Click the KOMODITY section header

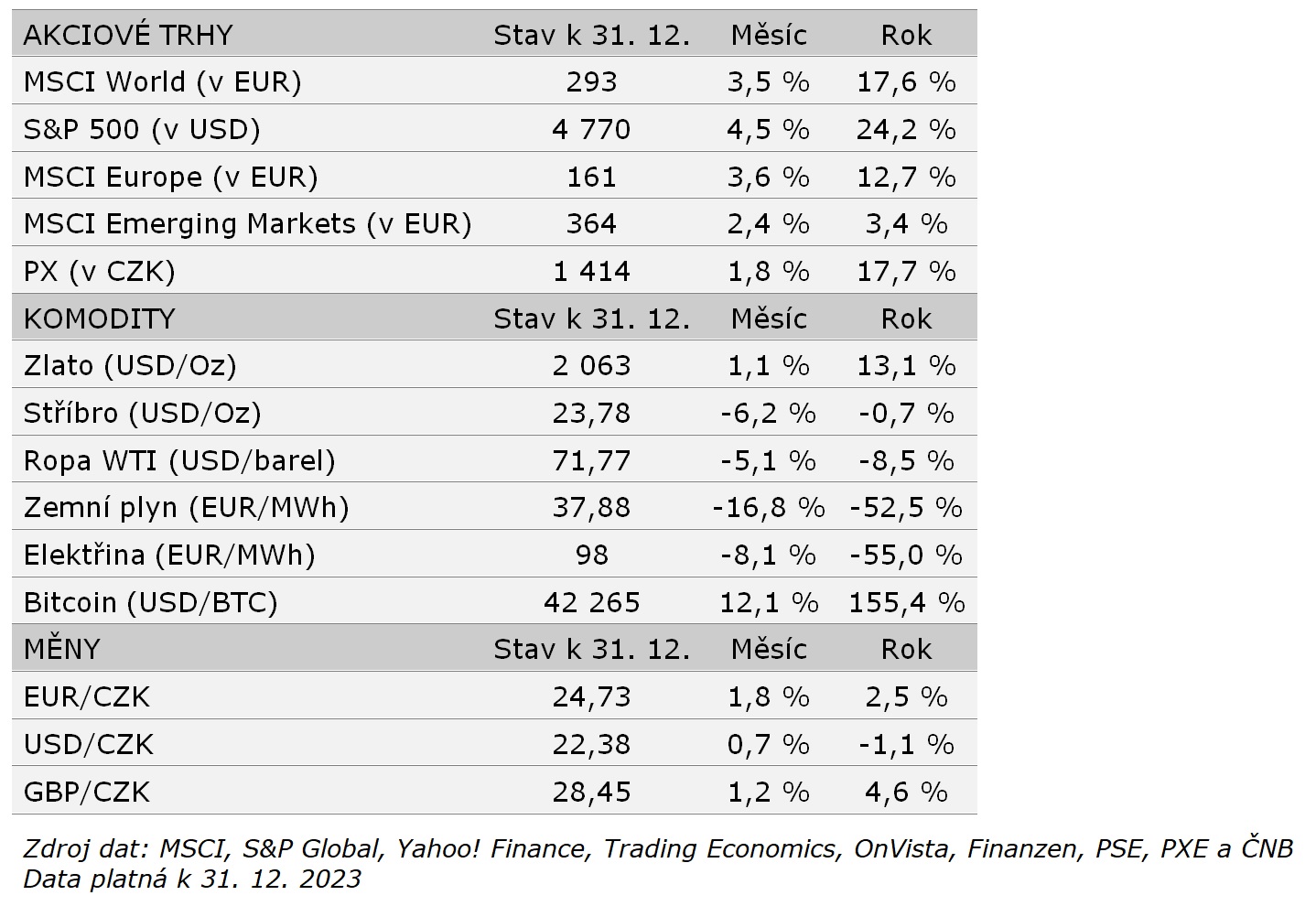(x=99, y=318)
